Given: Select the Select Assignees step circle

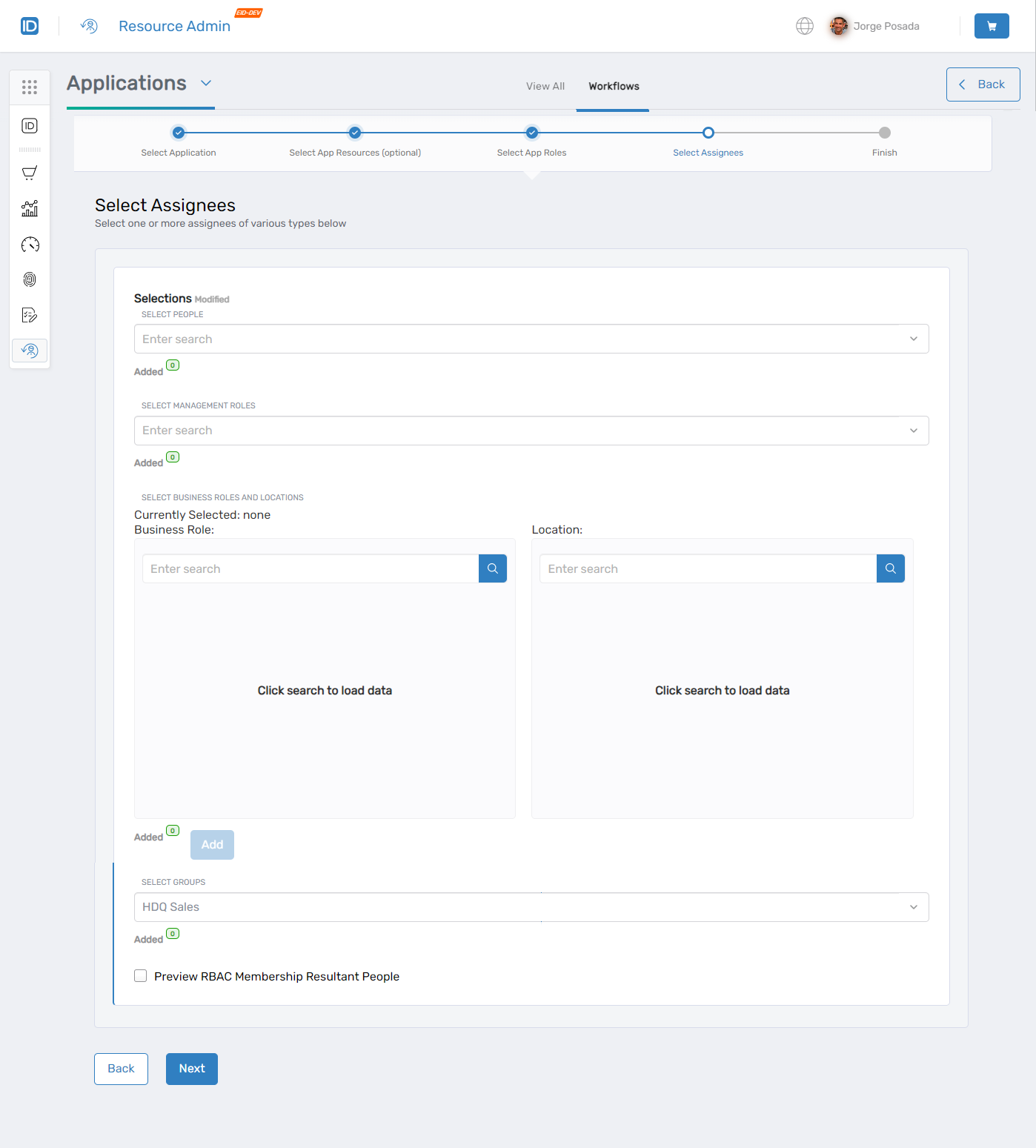Looking at the screenshot, I should [x=708, y=133].
